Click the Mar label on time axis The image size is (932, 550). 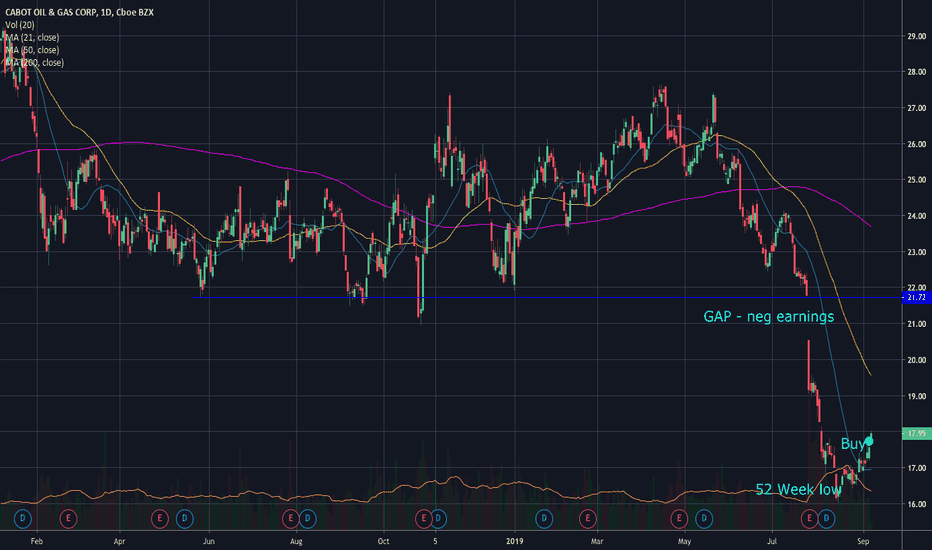(597, 541)
